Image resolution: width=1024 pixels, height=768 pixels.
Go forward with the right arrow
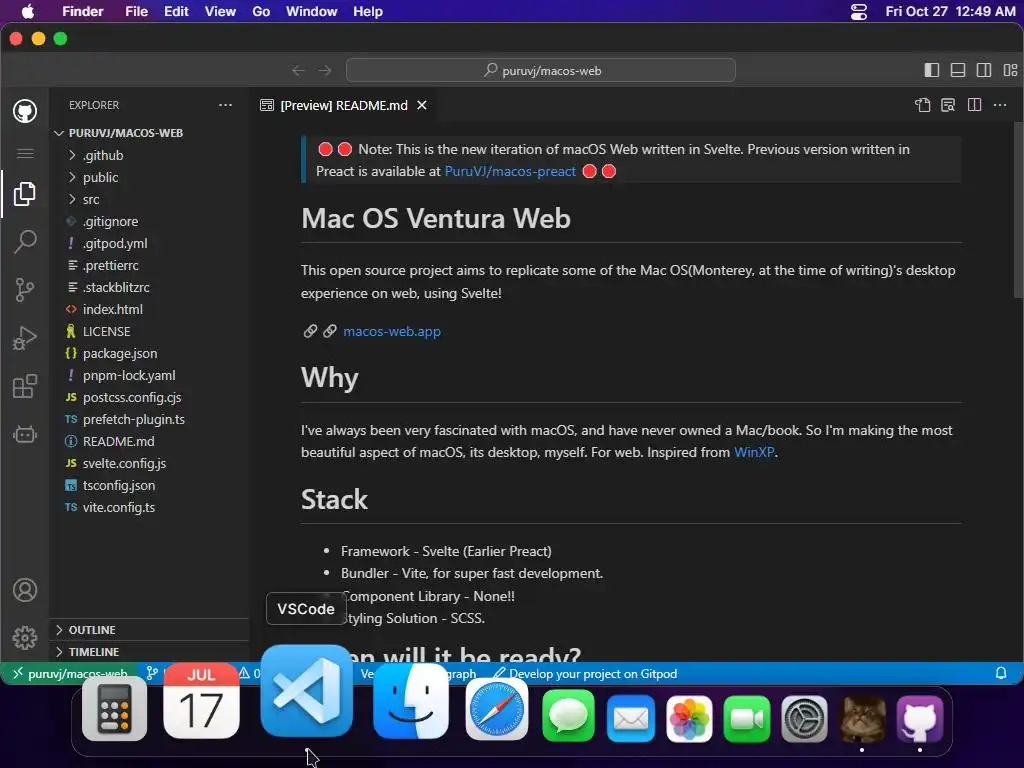click(325, 71)
